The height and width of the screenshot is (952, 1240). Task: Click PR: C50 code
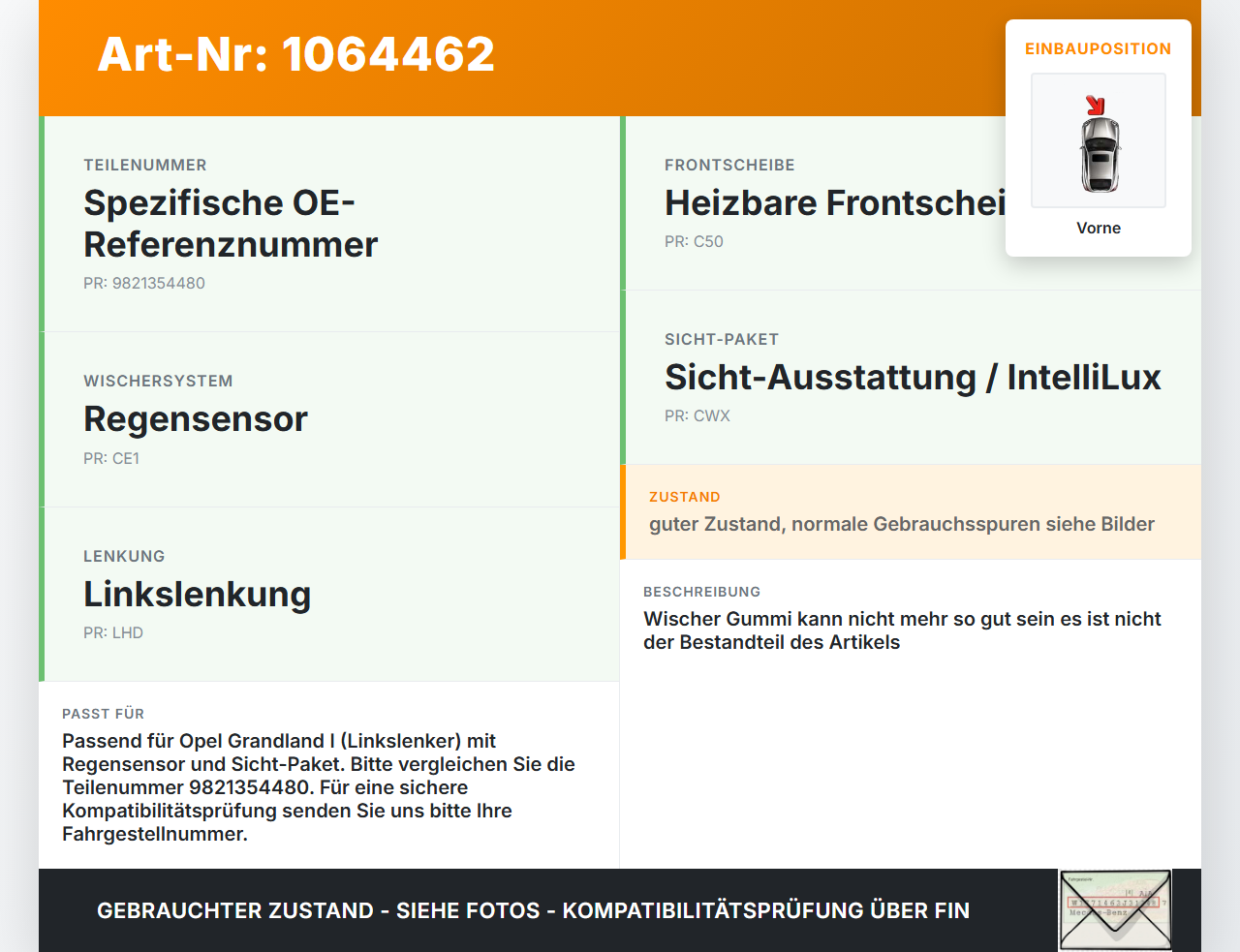(x=694, y=241)
